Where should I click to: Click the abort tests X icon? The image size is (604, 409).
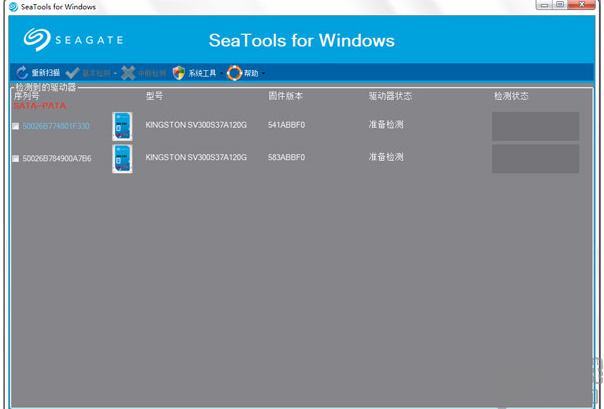[x=128, y=73]
